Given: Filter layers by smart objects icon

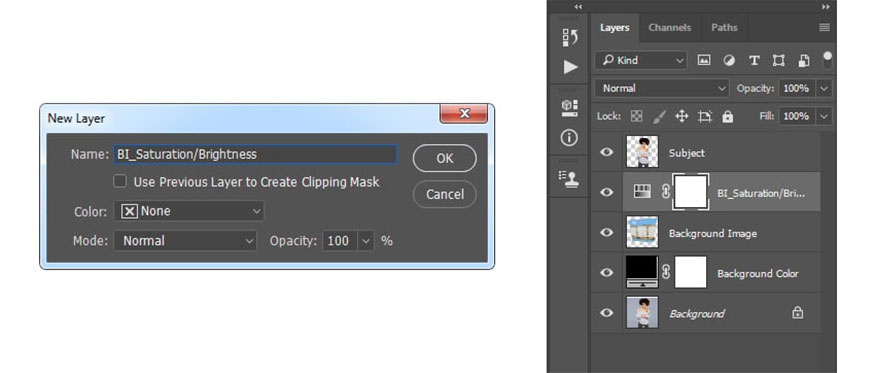Looking at the screenshot, I should 804,60.
